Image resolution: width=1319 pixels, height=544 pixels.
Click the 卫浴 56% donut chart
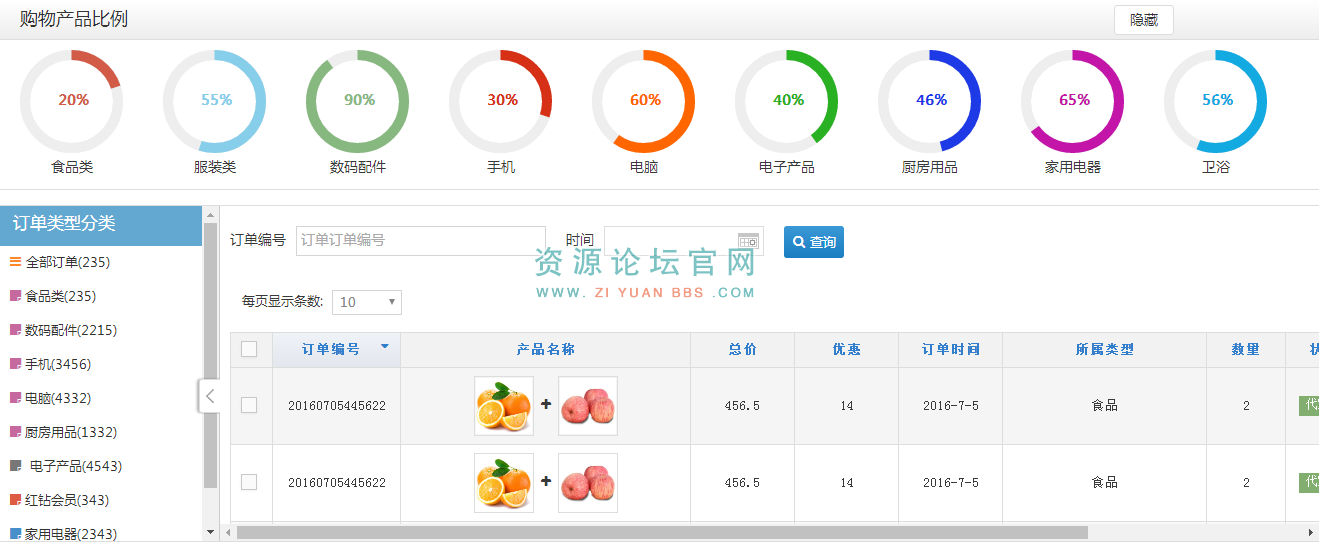click(x=1216, y=101)
